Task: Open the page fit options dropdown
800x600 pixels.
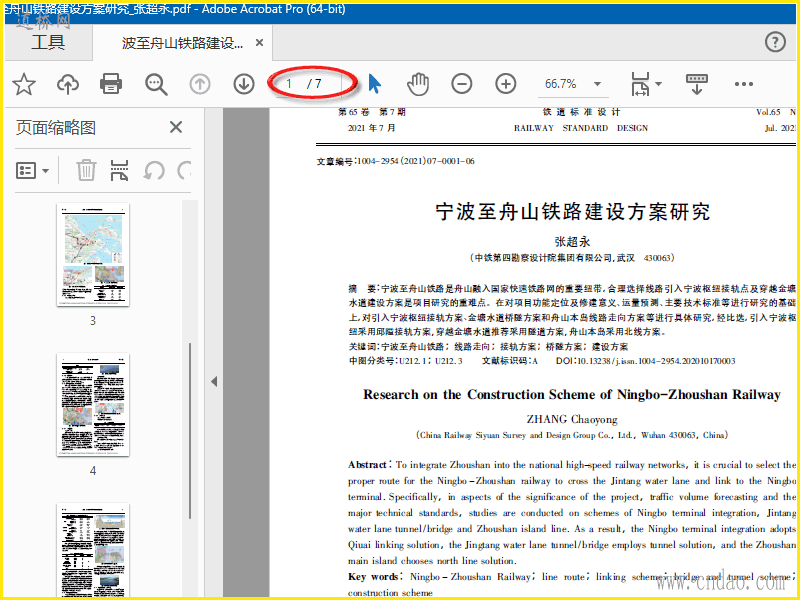Action: point(645,84)
